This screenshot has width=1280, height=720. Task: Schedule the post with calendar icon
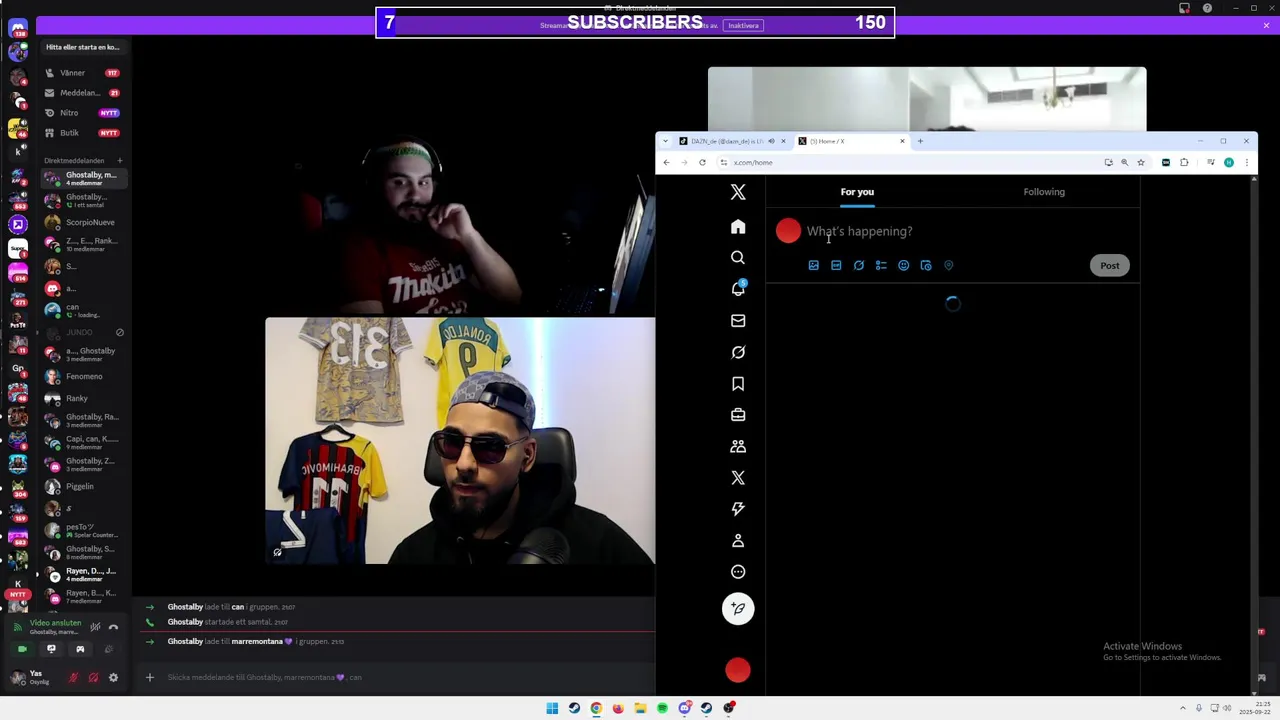pos(926,266)
